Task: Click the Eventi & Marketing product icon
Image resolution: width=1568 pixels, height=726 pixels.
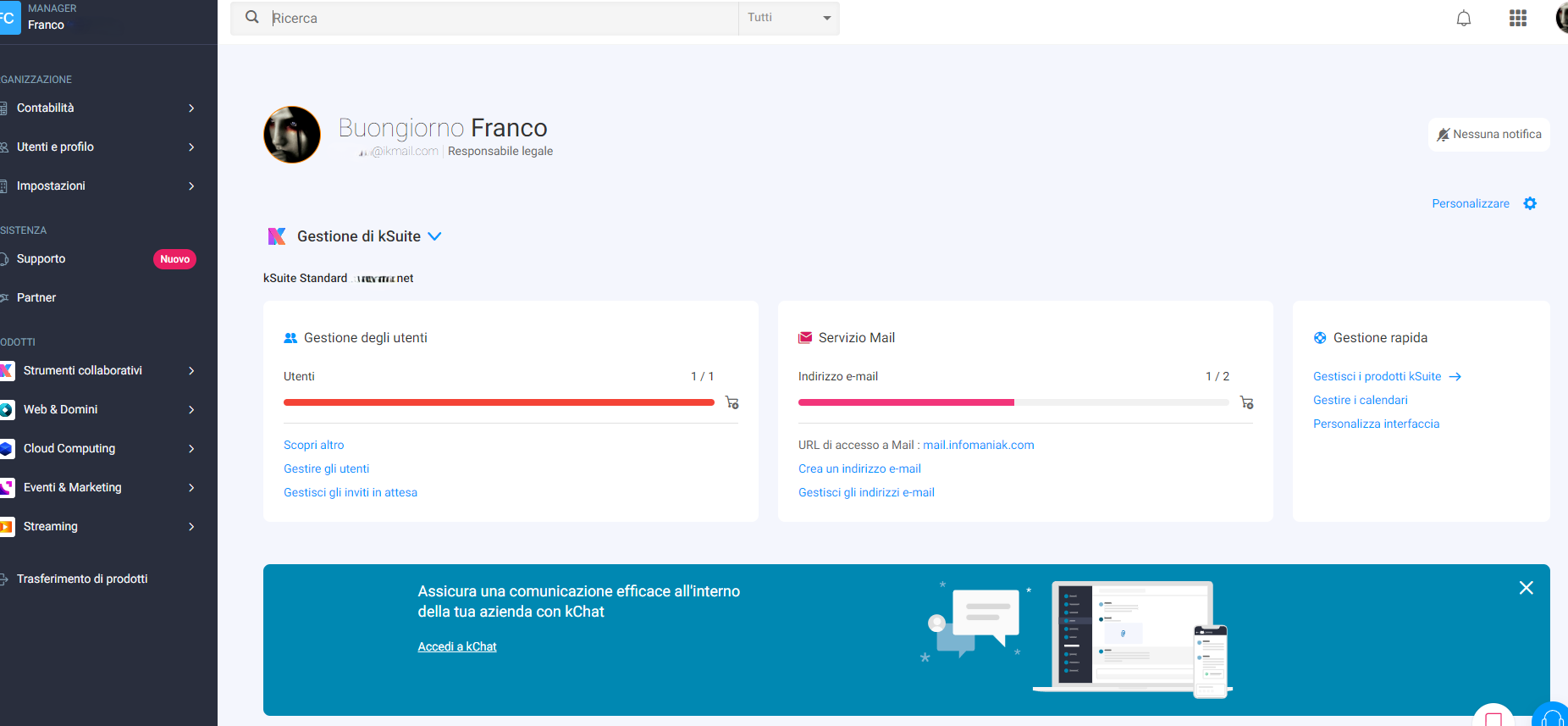Action: (x=7, y=487)
